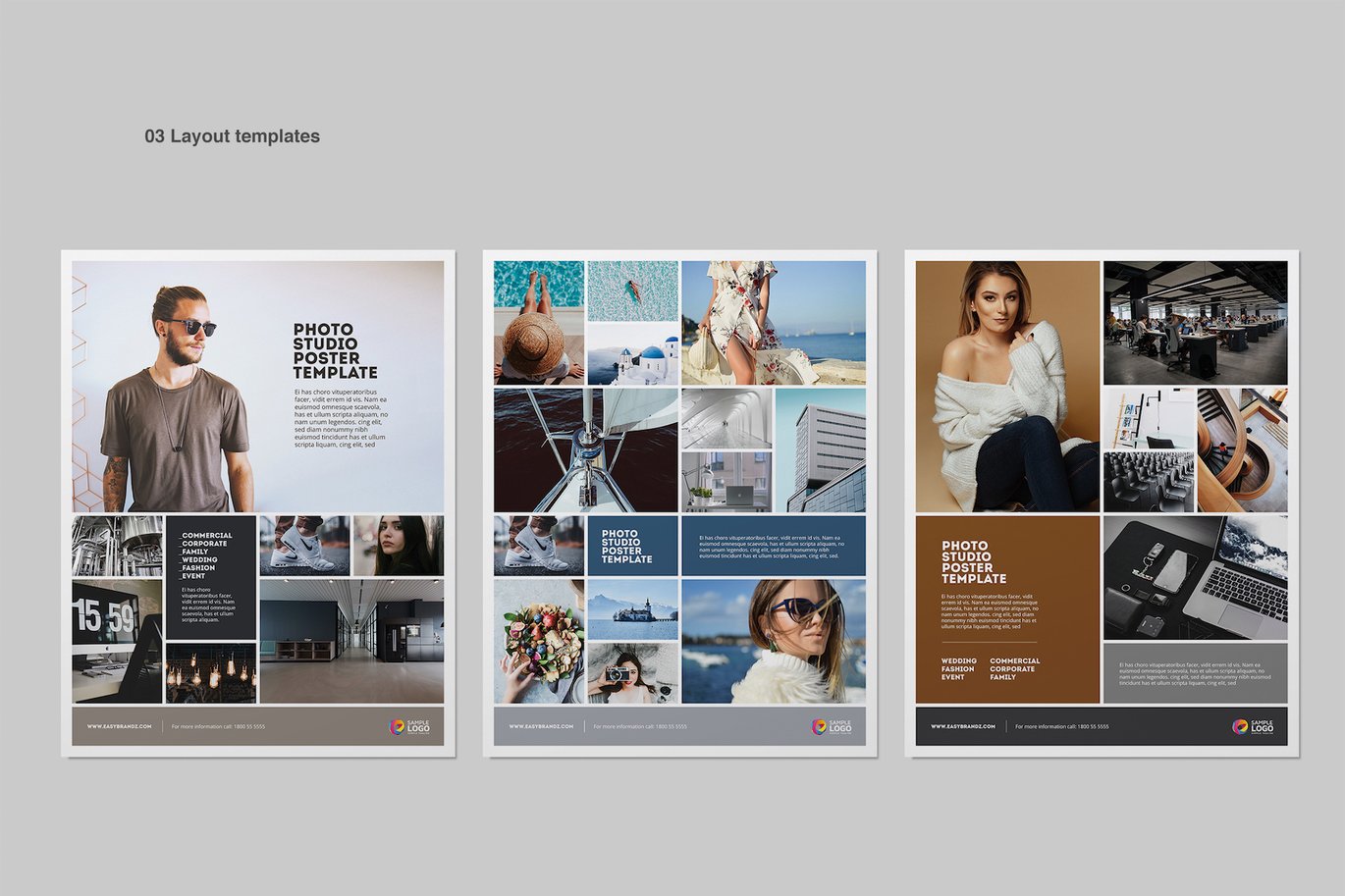This screenshot has height=896, width=1345.
Task: Select the aerial swimmer in turquoise water photo
Action: (x=633, y=290)
